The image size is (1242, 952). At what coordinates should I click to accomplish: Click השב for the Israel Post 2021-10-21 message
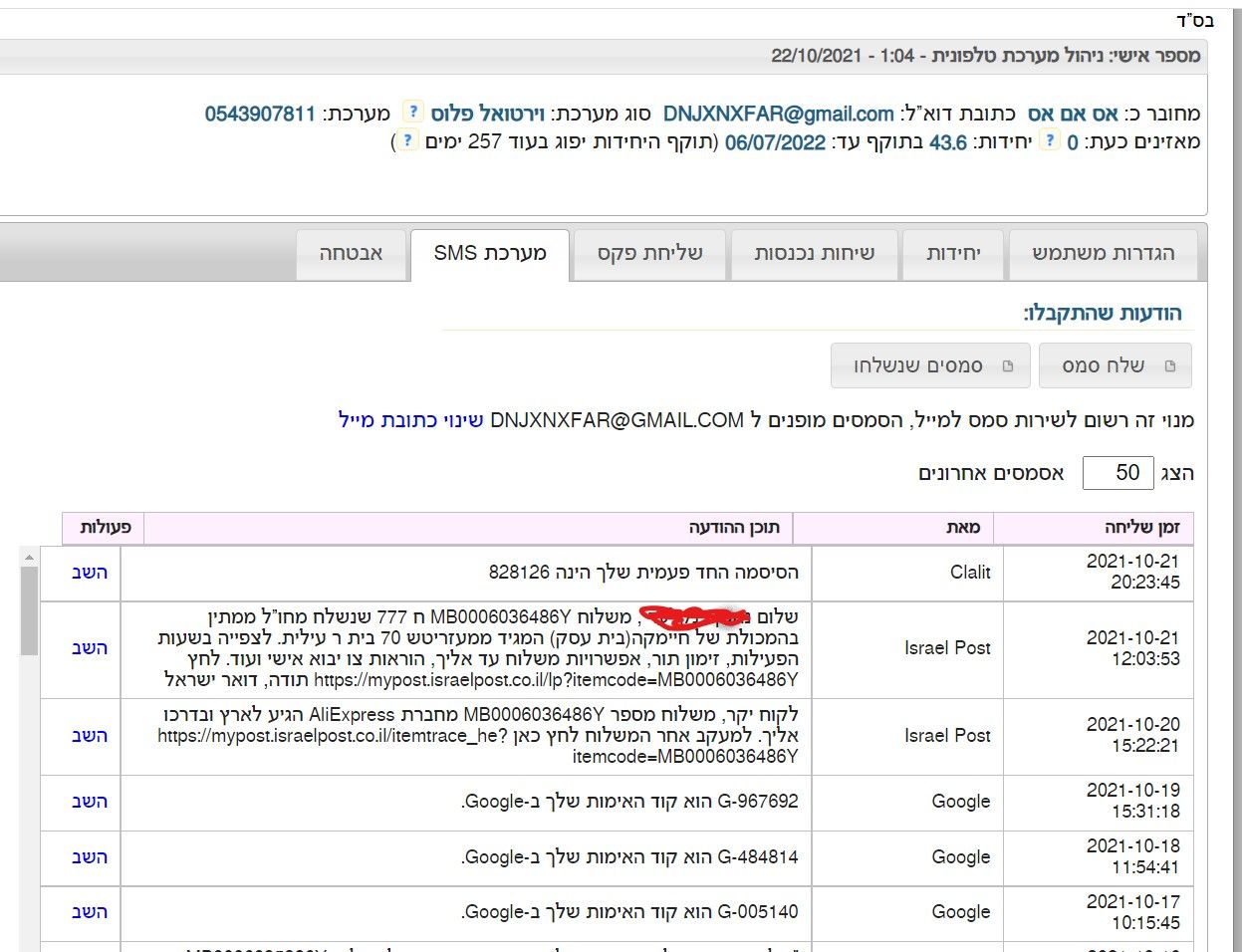[x=90, y=648]
